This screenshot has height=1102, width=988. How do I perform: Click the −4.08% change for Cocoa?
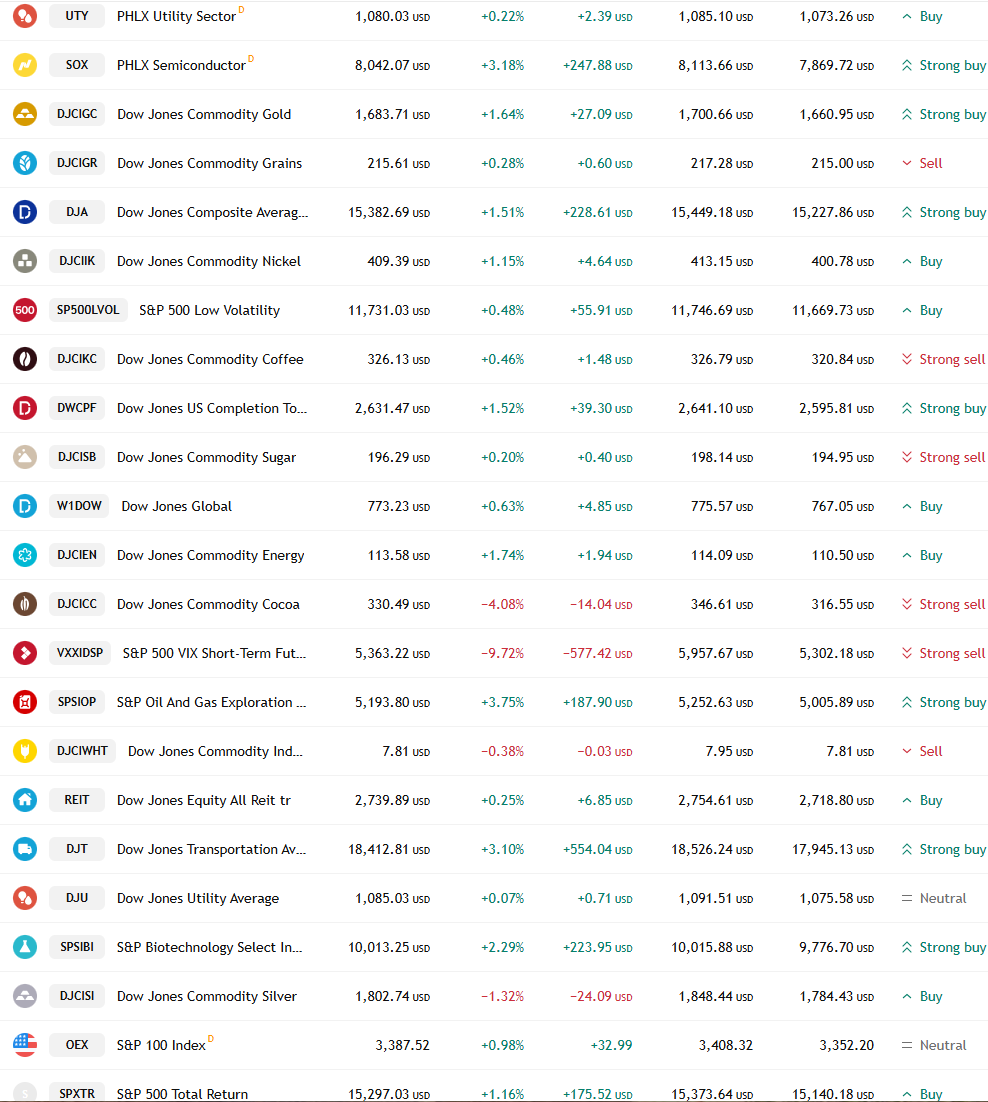(x=502, y=604)
